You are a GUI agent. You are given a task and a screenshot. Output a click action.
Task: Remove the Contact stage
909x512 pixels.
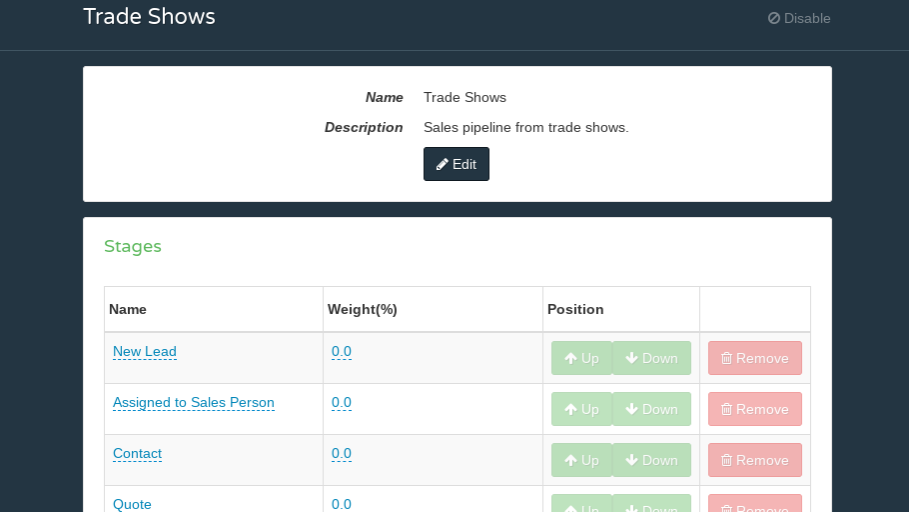pyautogui.click(x=754, y=460)
